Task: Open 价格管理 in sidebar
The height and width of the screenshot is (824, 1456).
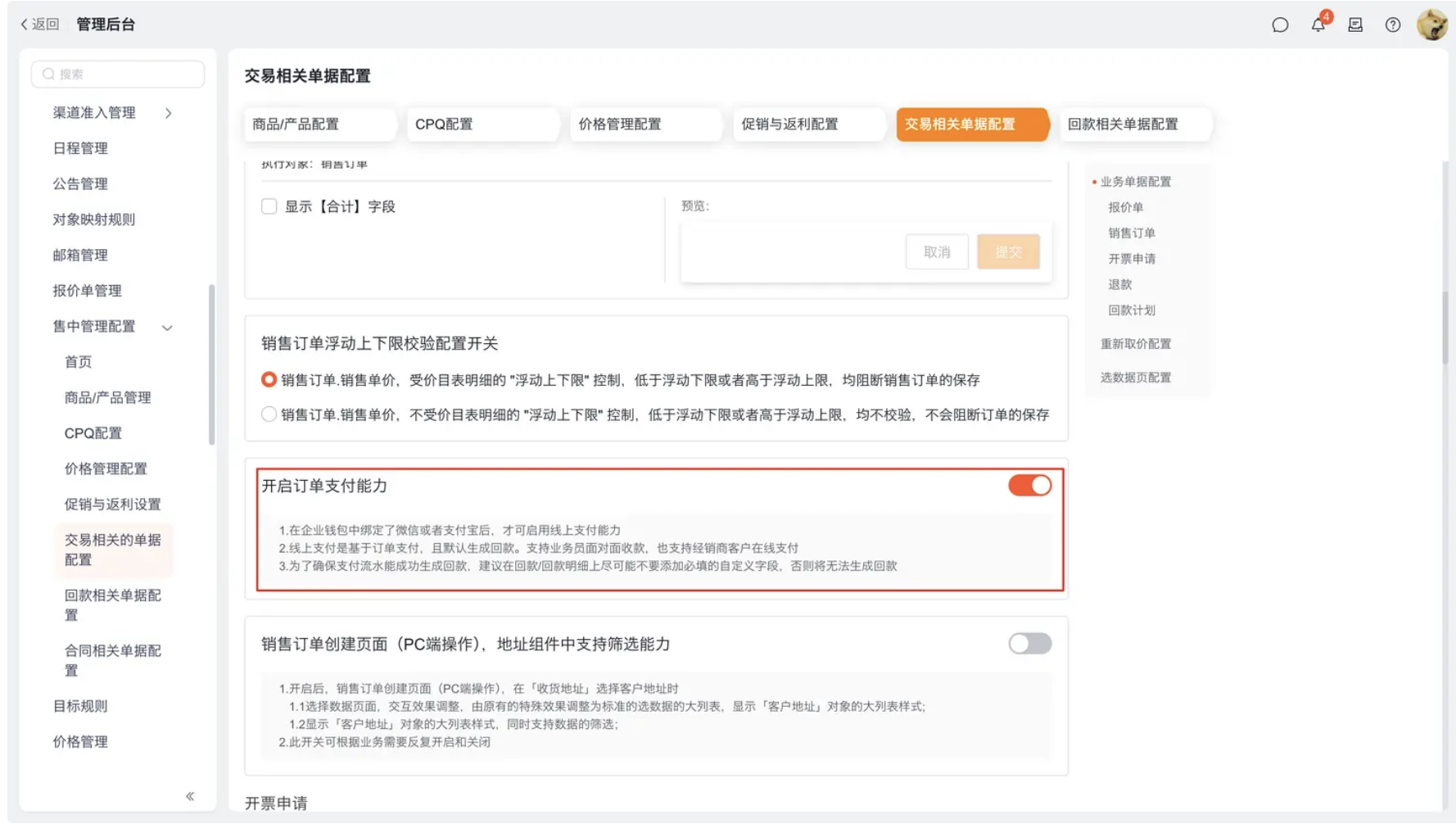Action: coord(80,742)
